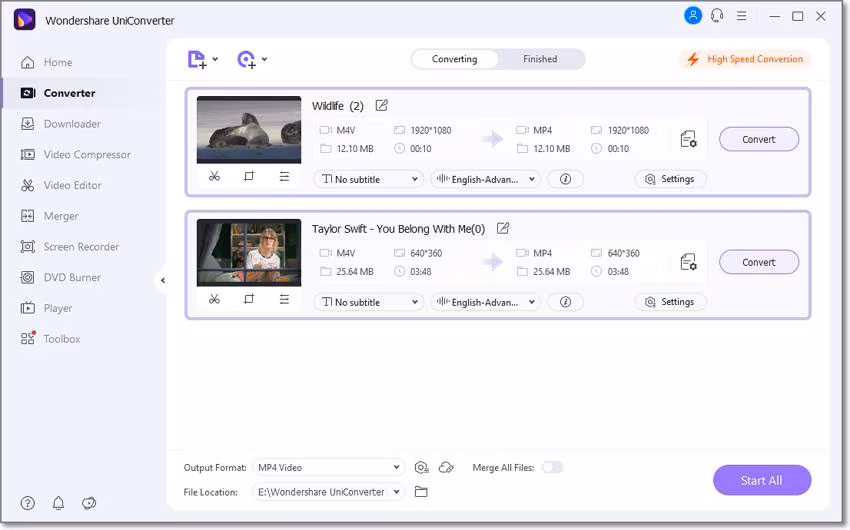Open Toolbox from sidebar

[x=50, y=339]
